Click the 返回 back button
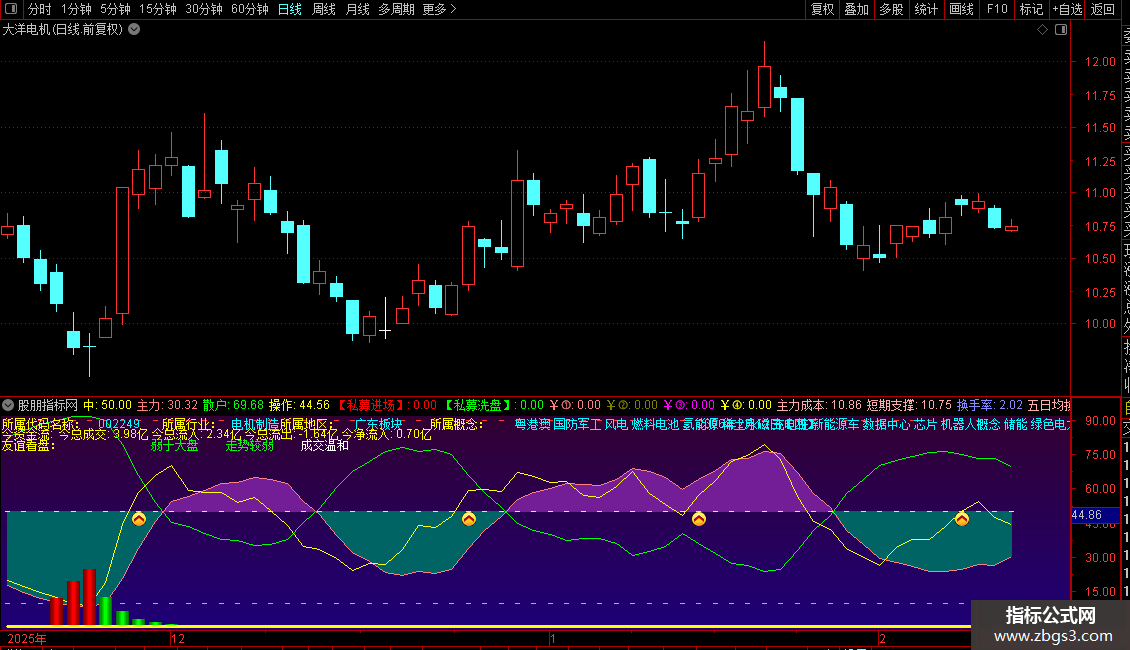The width and height of the screenshot is (1130, 650). [x=1103, y=9]
